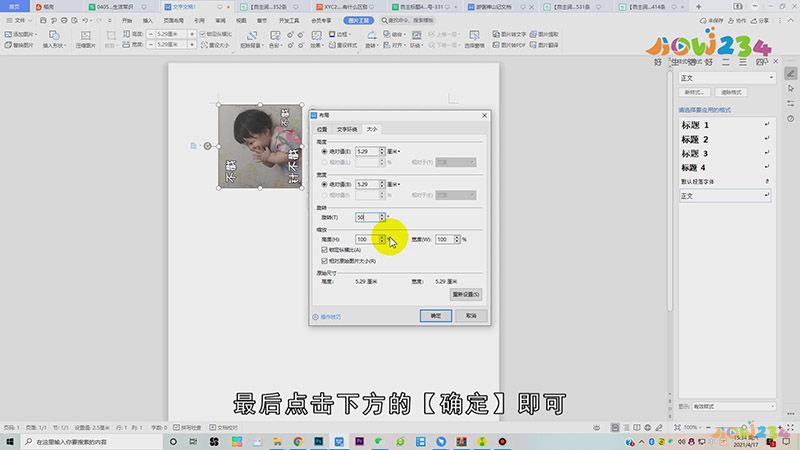Image resolution: width=800 pixels, height=450 pixels.
Task: Open the 操作技巧 tips link in the dialog
Action: point(327,317)
